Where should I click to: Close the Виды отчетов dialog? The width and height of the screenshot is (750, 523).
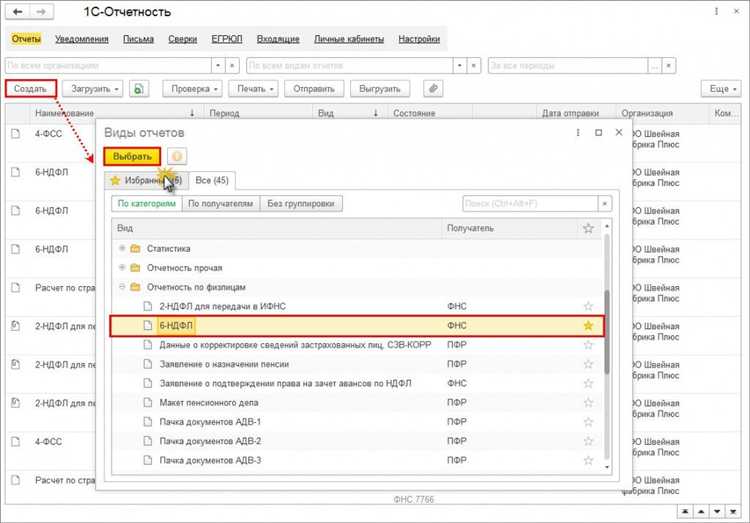click(619, 133)
